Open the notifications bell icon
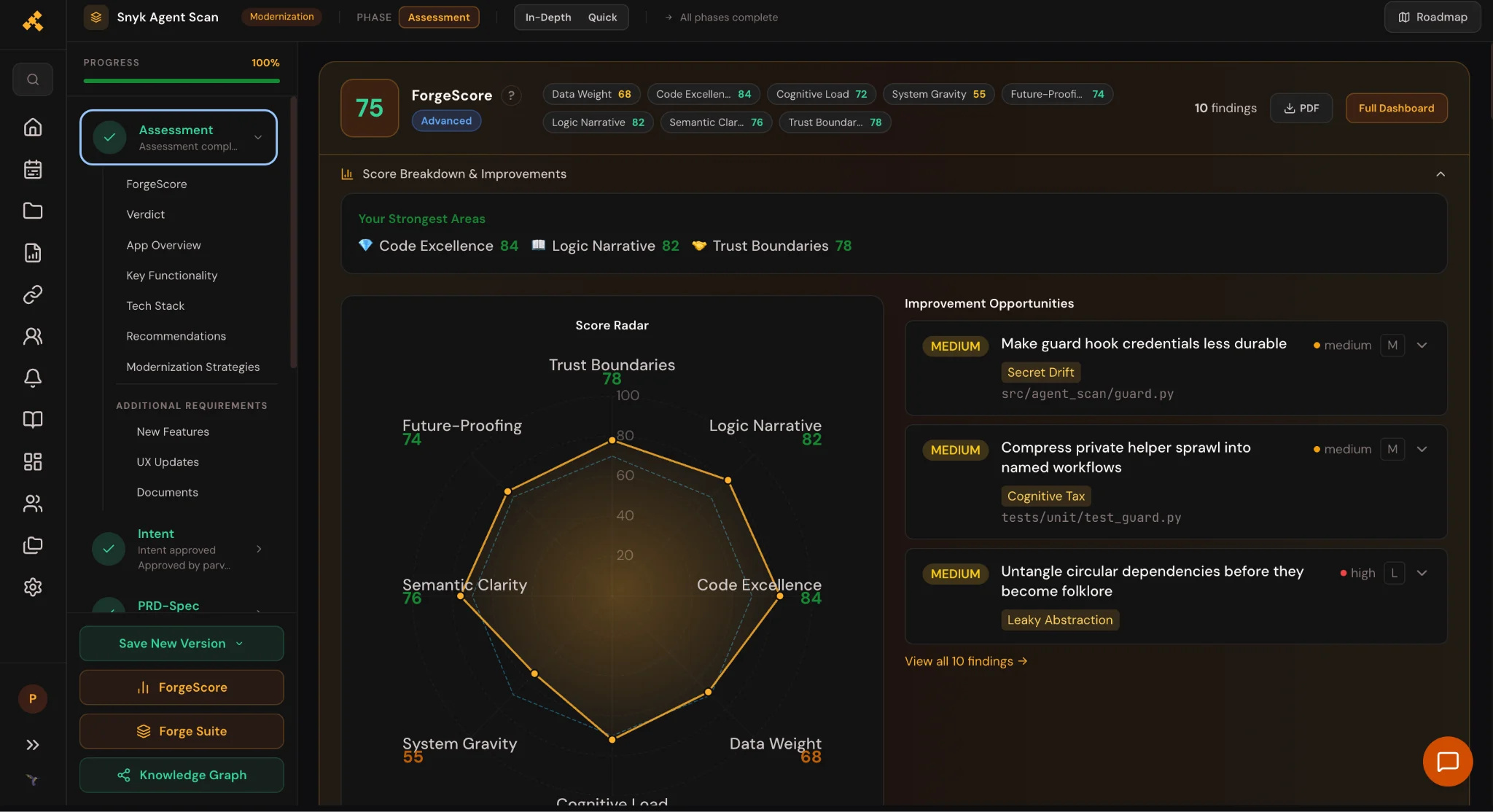 (33, 378)
